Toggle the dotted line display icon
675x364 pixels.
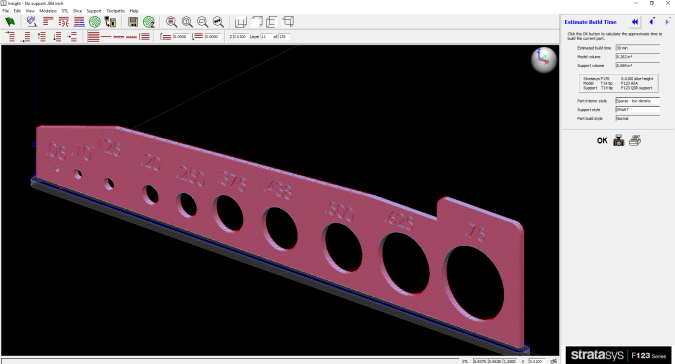(x=132, y=37)
